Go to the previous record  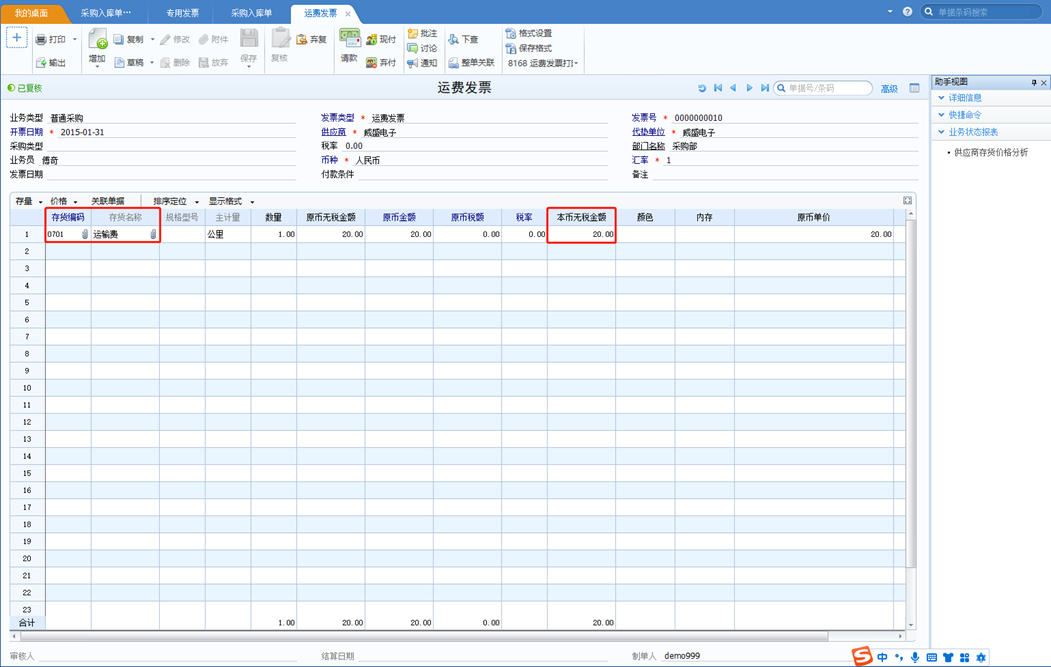[733, 88]
